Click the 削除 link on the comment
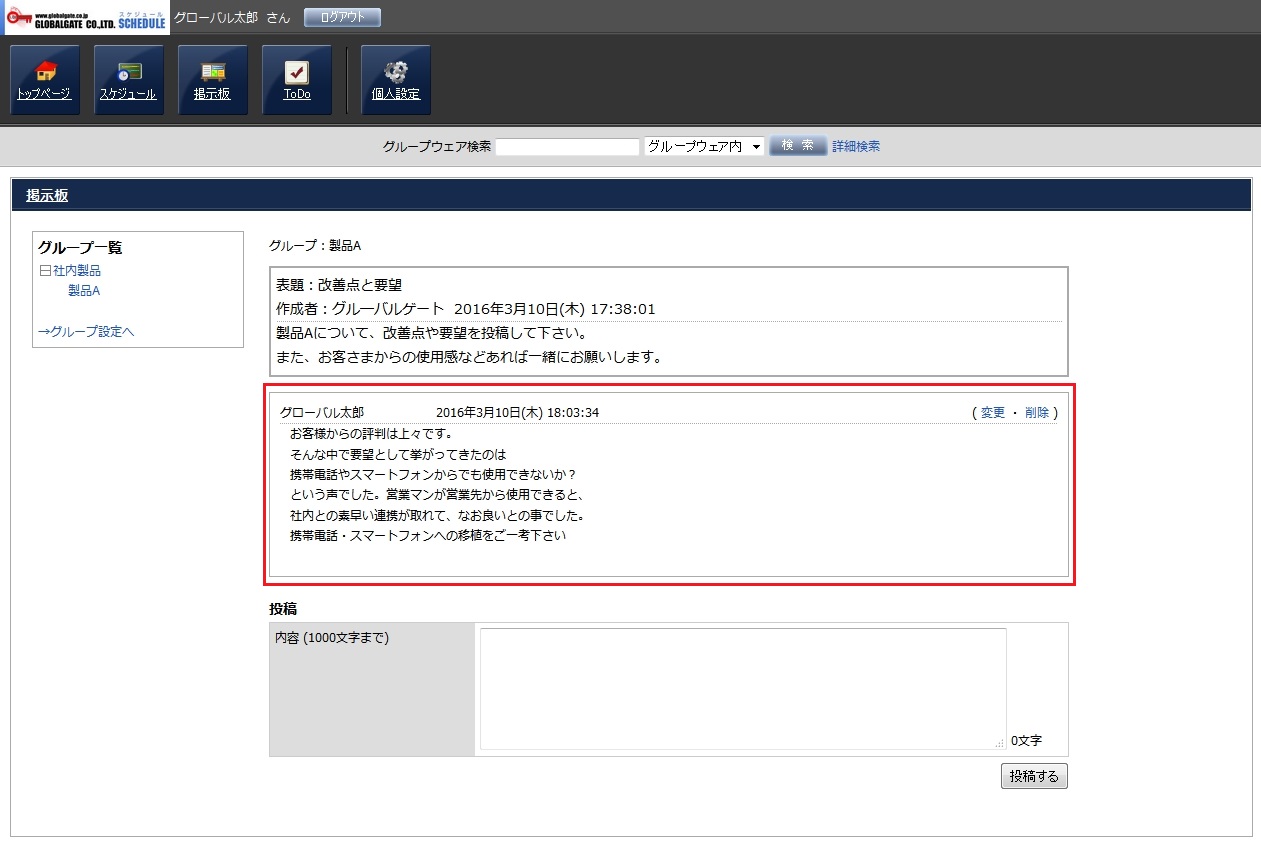 point(1037,413)
